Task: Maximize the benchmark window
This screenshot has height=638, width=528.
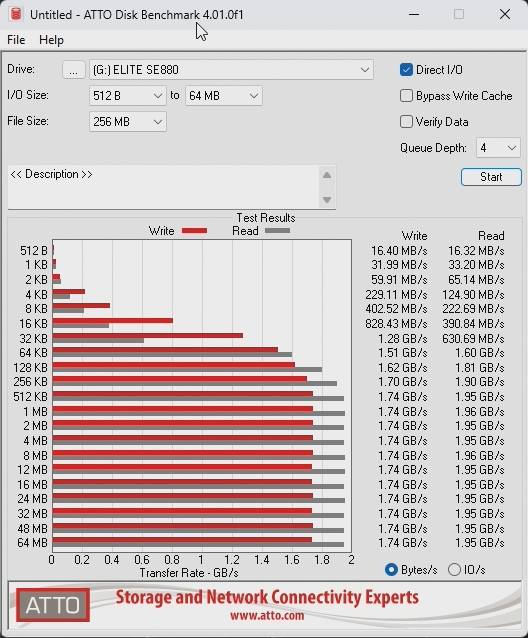Action: (459, 14)
